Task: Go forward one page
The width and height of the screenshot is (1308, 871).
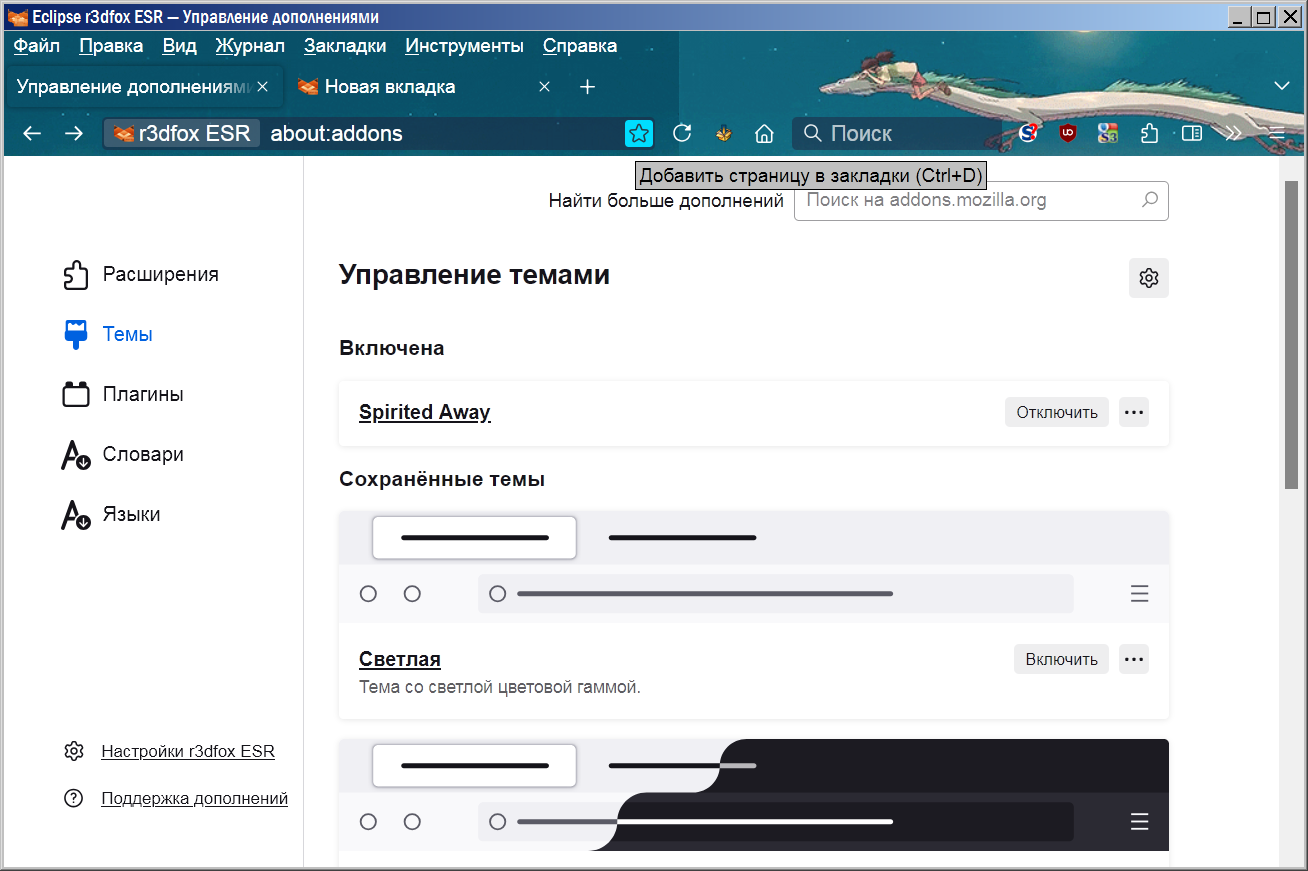Action: (x=74, y=133)
